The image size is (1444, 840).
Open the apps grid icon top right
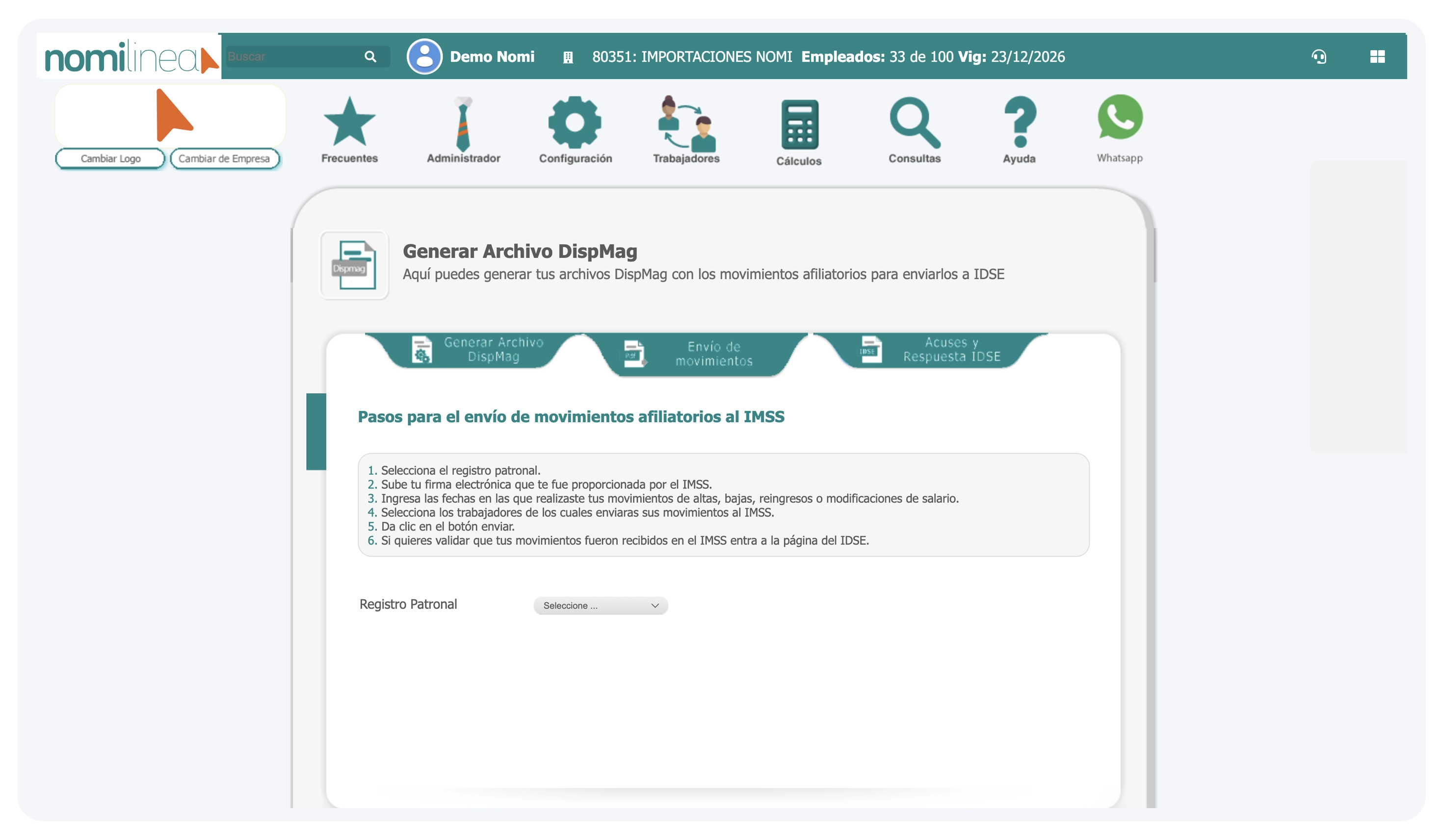(x=1378, y=57)
